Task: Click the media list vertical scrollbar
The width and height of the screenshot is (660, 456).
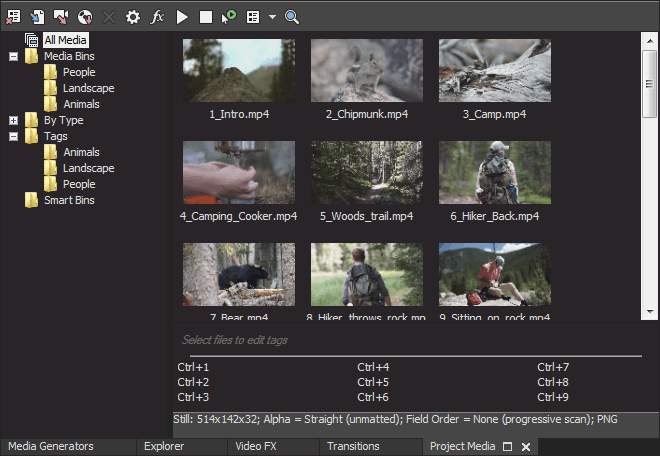Action: point(649,180)
